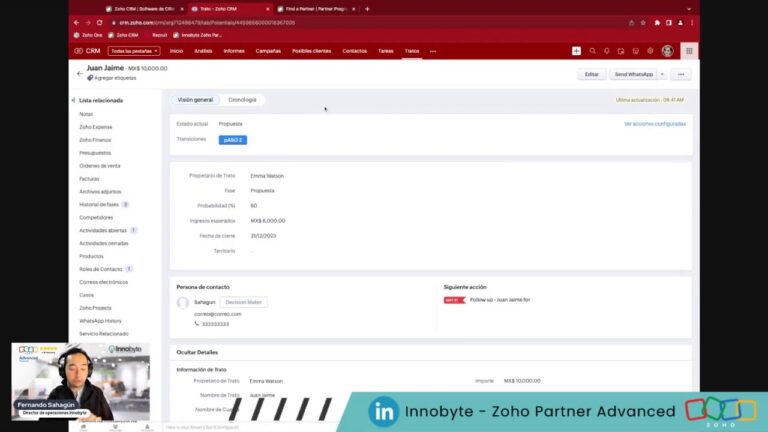Open Todas las pestañas dropdown
This screenshot has width=768, height=432.
click(134, 51)
